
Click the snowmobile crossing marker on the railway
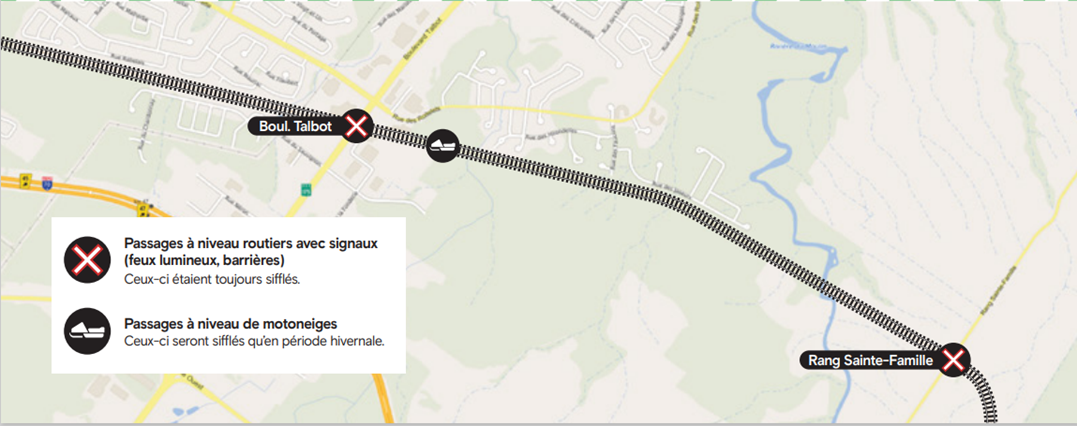(x=442, y=146)
